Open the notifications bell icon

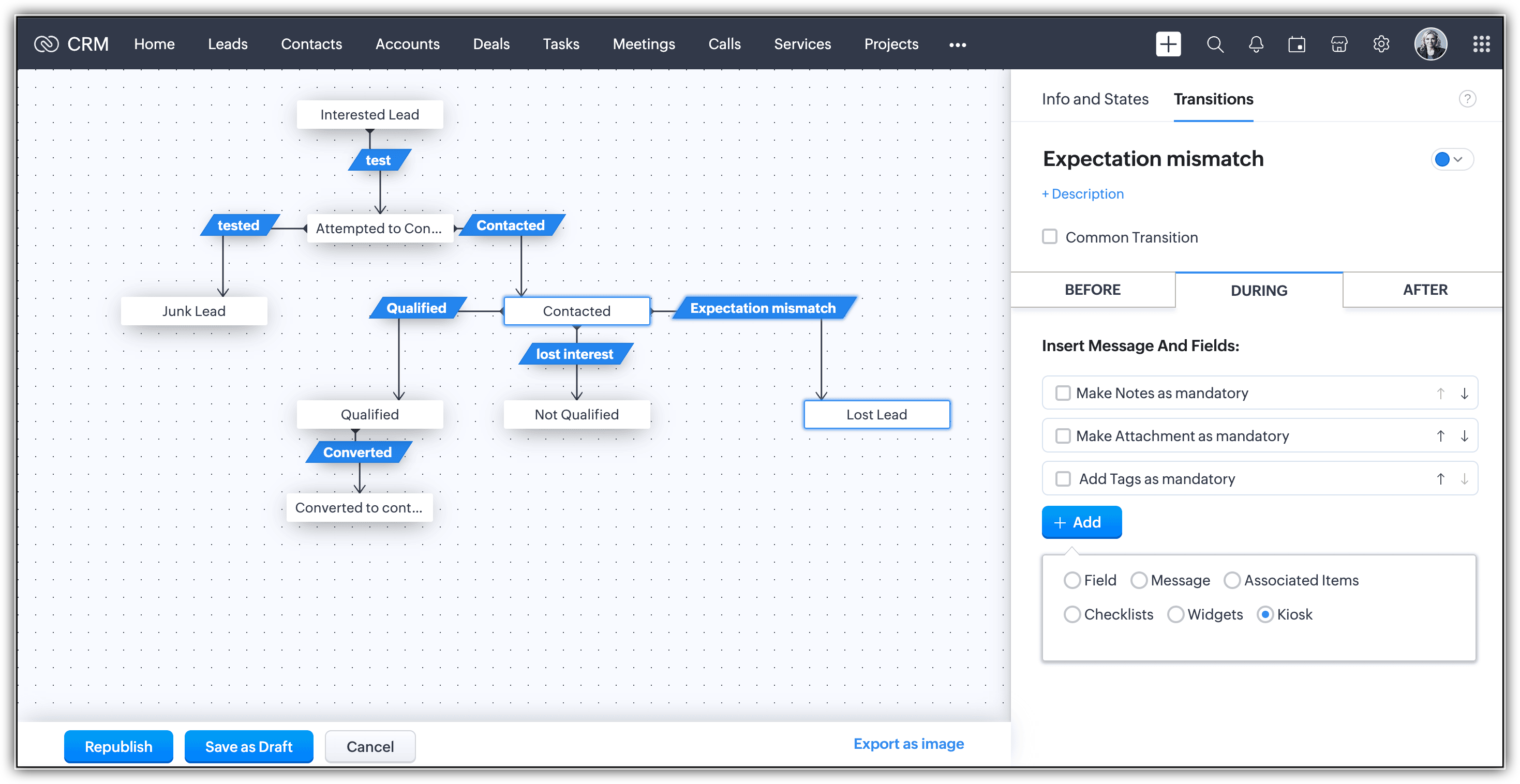tap(1256, 44)
